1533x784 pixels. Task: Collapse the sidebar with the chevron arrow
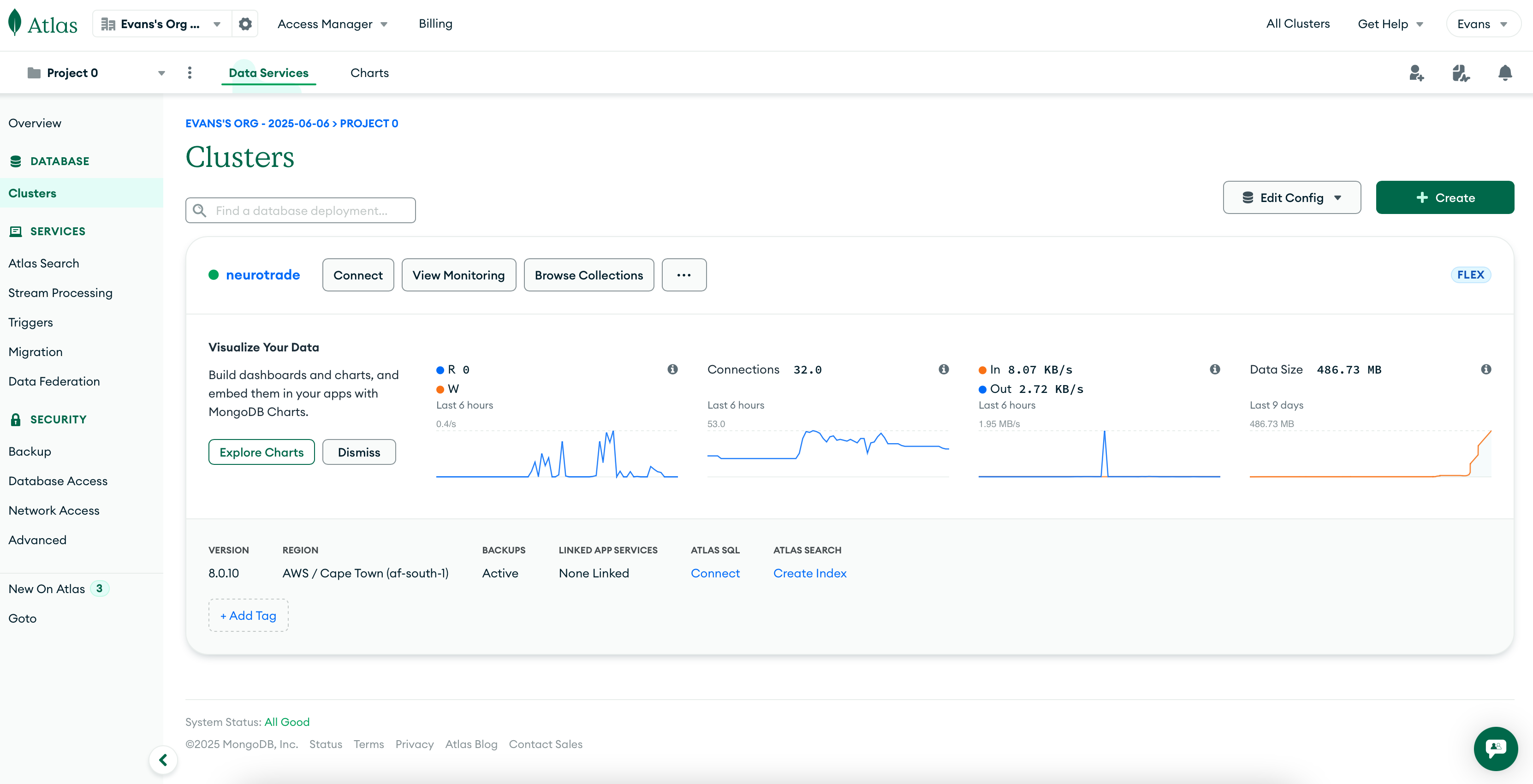(163, 760)
